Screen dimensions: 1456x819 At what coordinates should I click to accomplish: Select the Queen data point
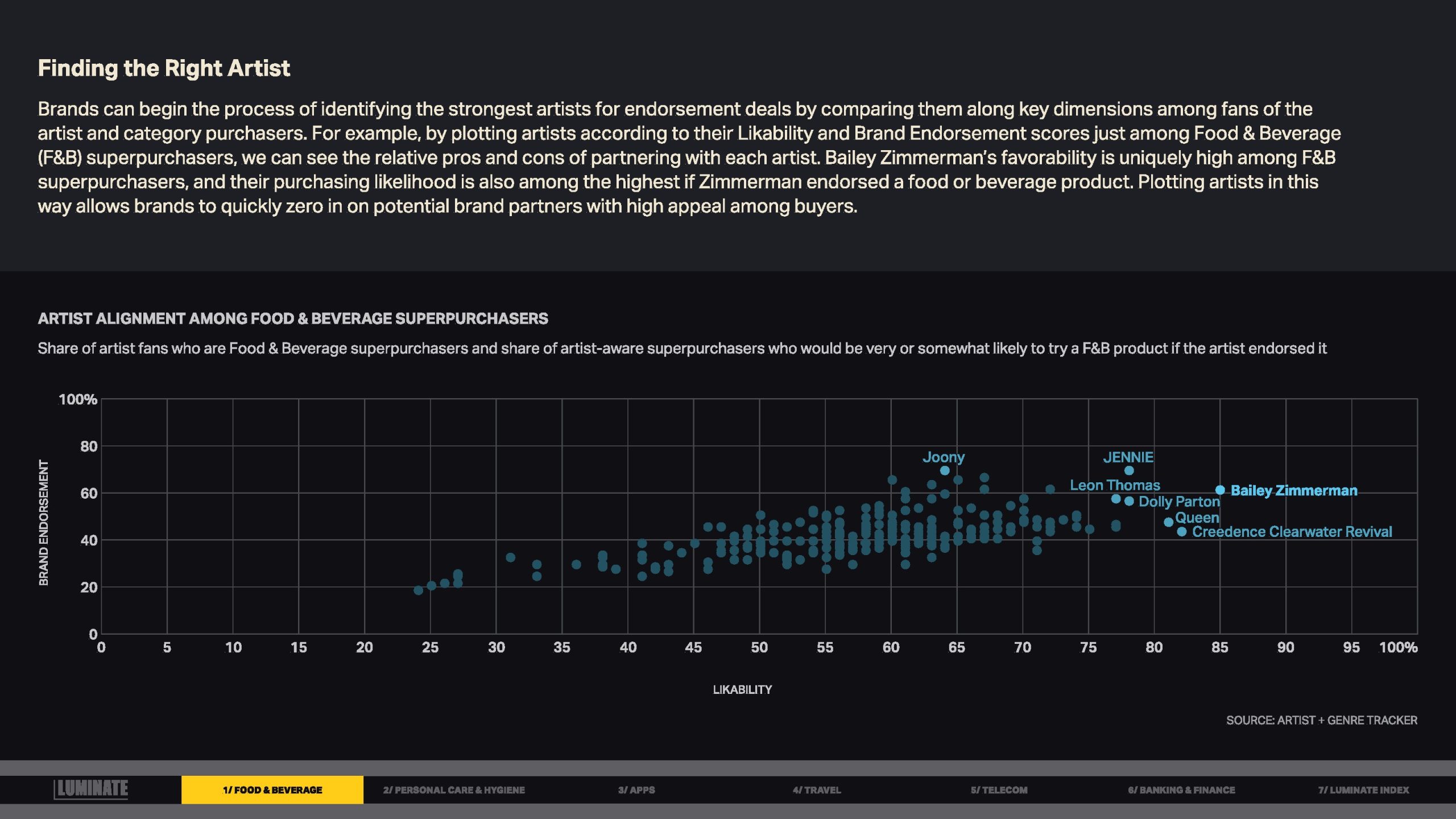click(x=1168, y=522)
